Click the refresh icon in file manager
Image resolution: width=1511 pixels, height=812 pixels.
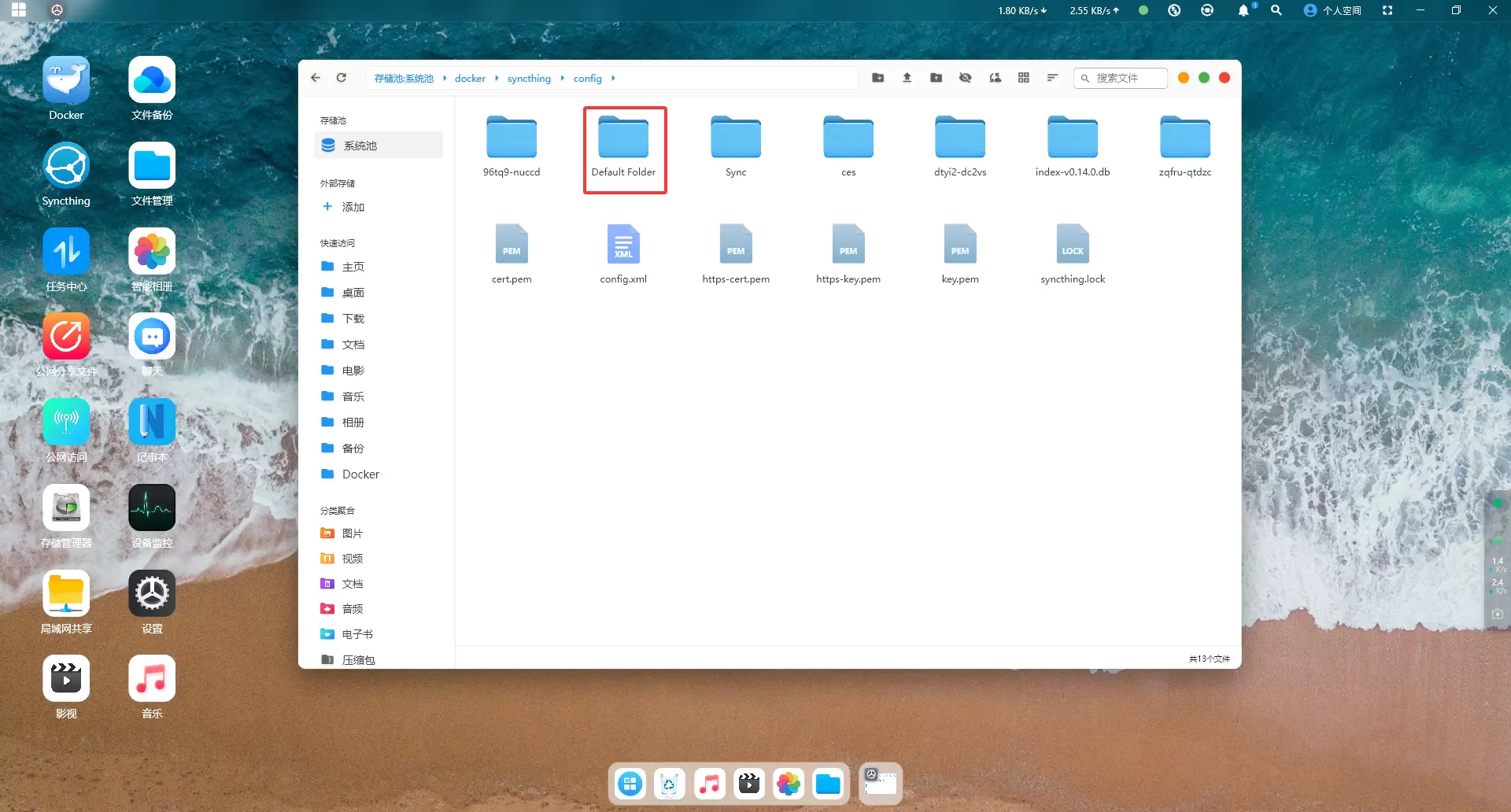click(342, 78)
